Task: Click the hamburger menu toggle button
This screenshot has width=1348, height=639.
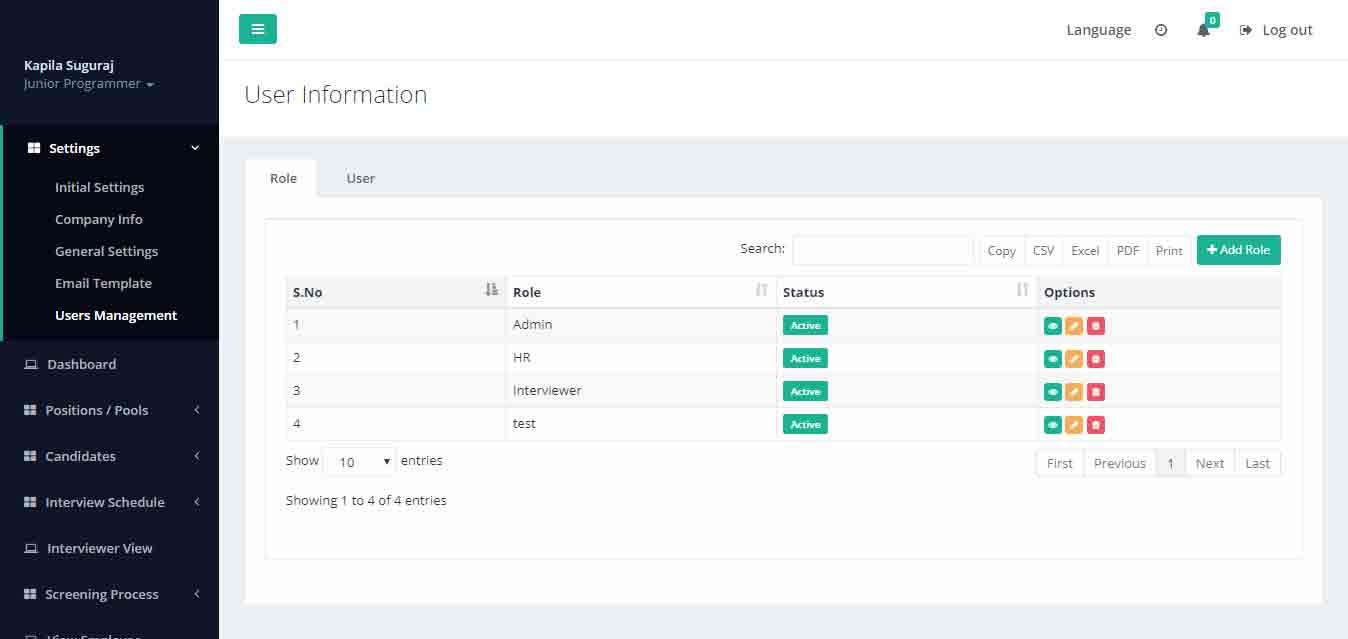Action: pyautogui.click(x=257, y=29)
